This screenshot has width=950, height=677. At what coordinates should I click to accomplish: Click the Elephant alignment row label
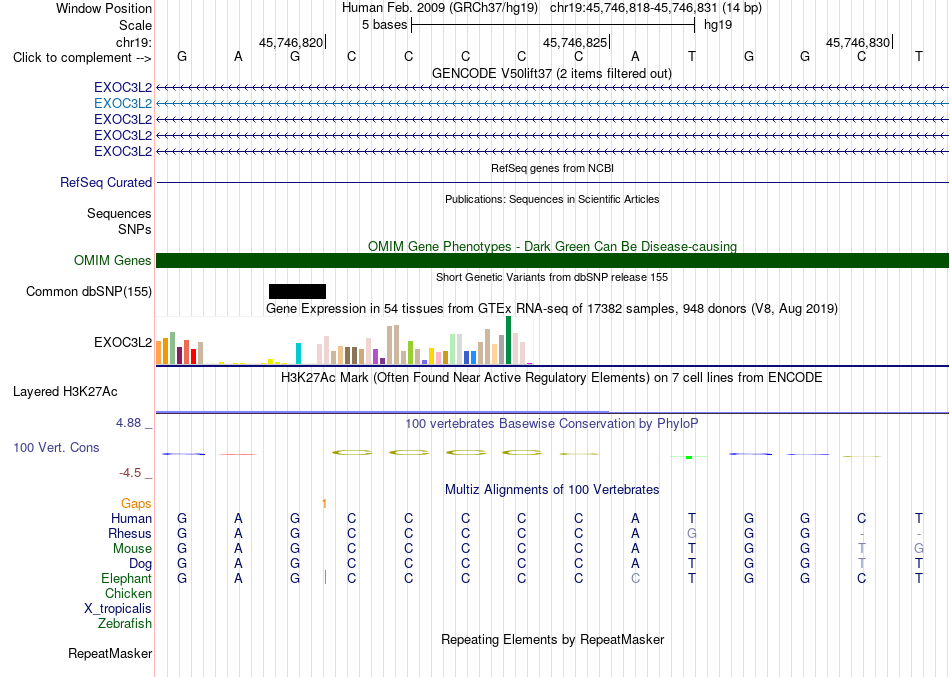coord(126,578)
